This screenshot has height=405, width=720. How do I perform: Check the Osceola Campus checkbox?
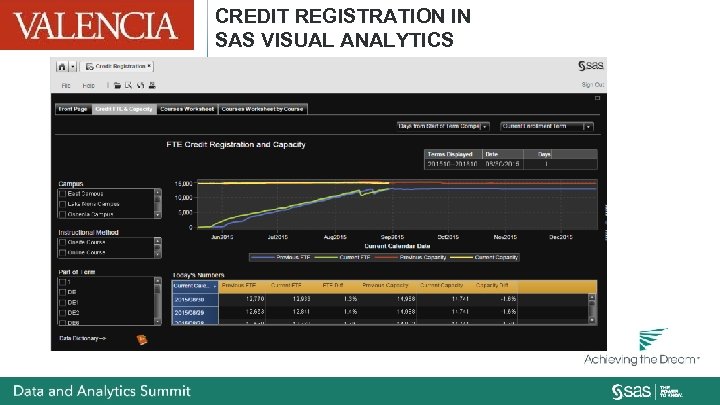62,214
